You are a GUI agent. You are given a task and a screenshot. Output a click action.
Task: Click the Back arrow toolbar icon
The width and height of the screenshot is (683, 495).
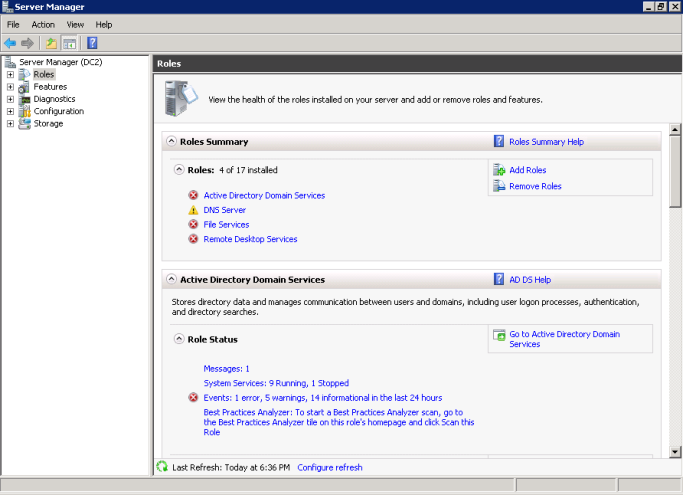tap(10, 43)
